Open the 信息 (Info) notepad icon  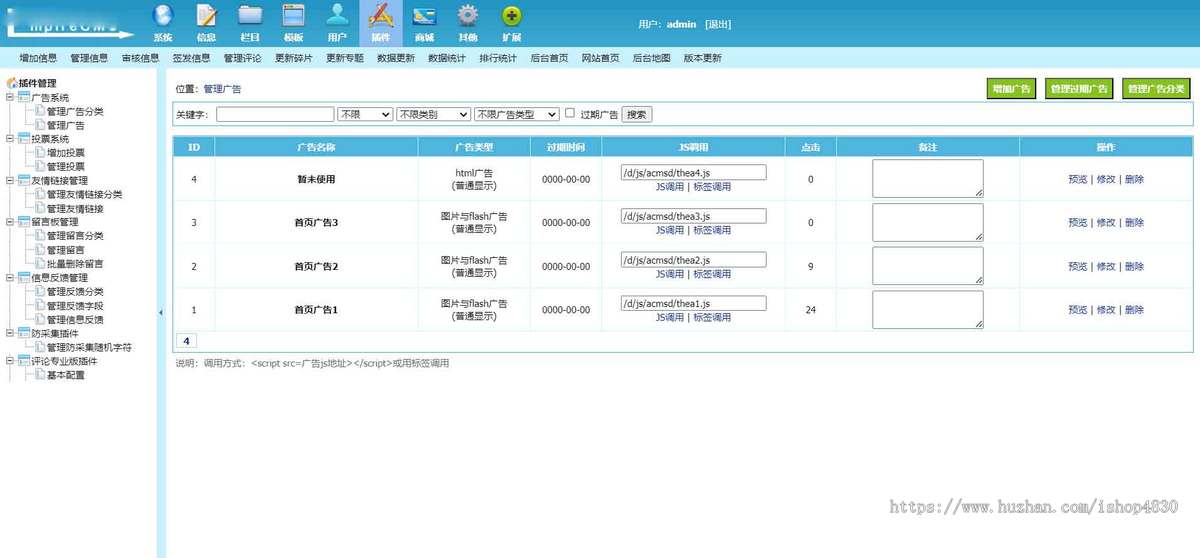click(206, 15)
